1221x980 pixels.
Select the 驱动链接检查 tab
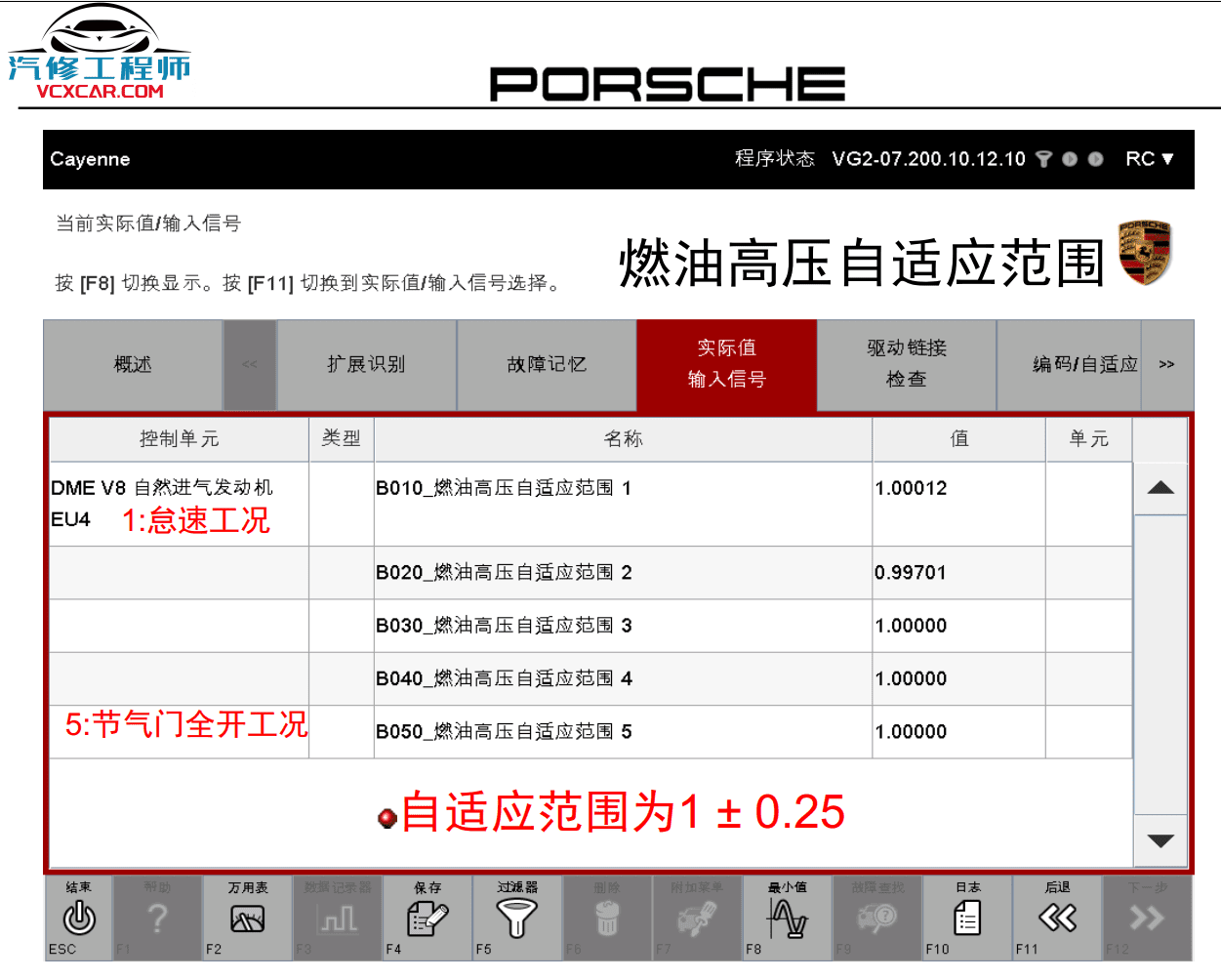pyautogui.click(x=906, y=364)
